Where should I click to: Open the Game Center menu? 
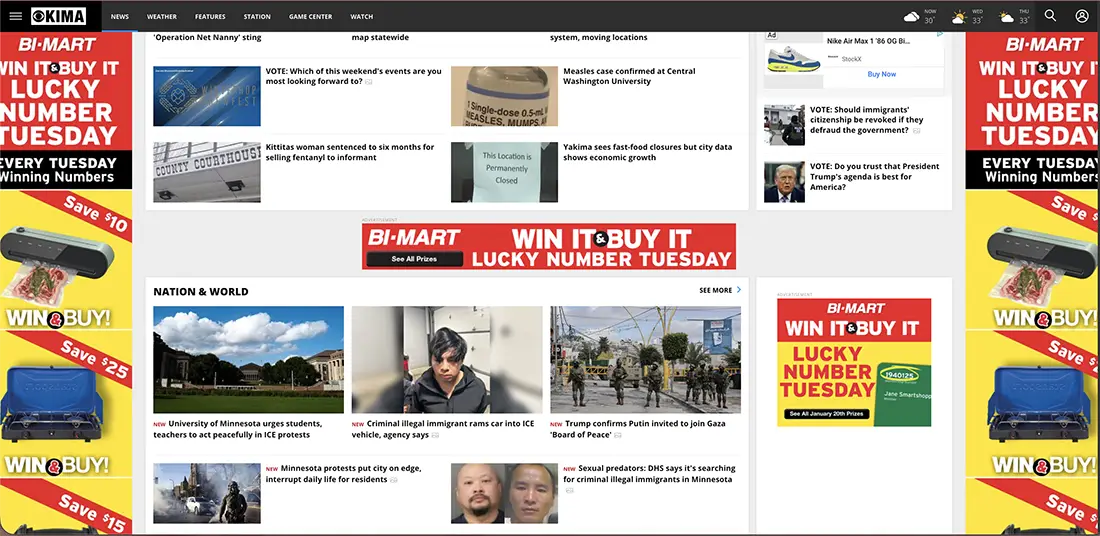pos(310,16)
